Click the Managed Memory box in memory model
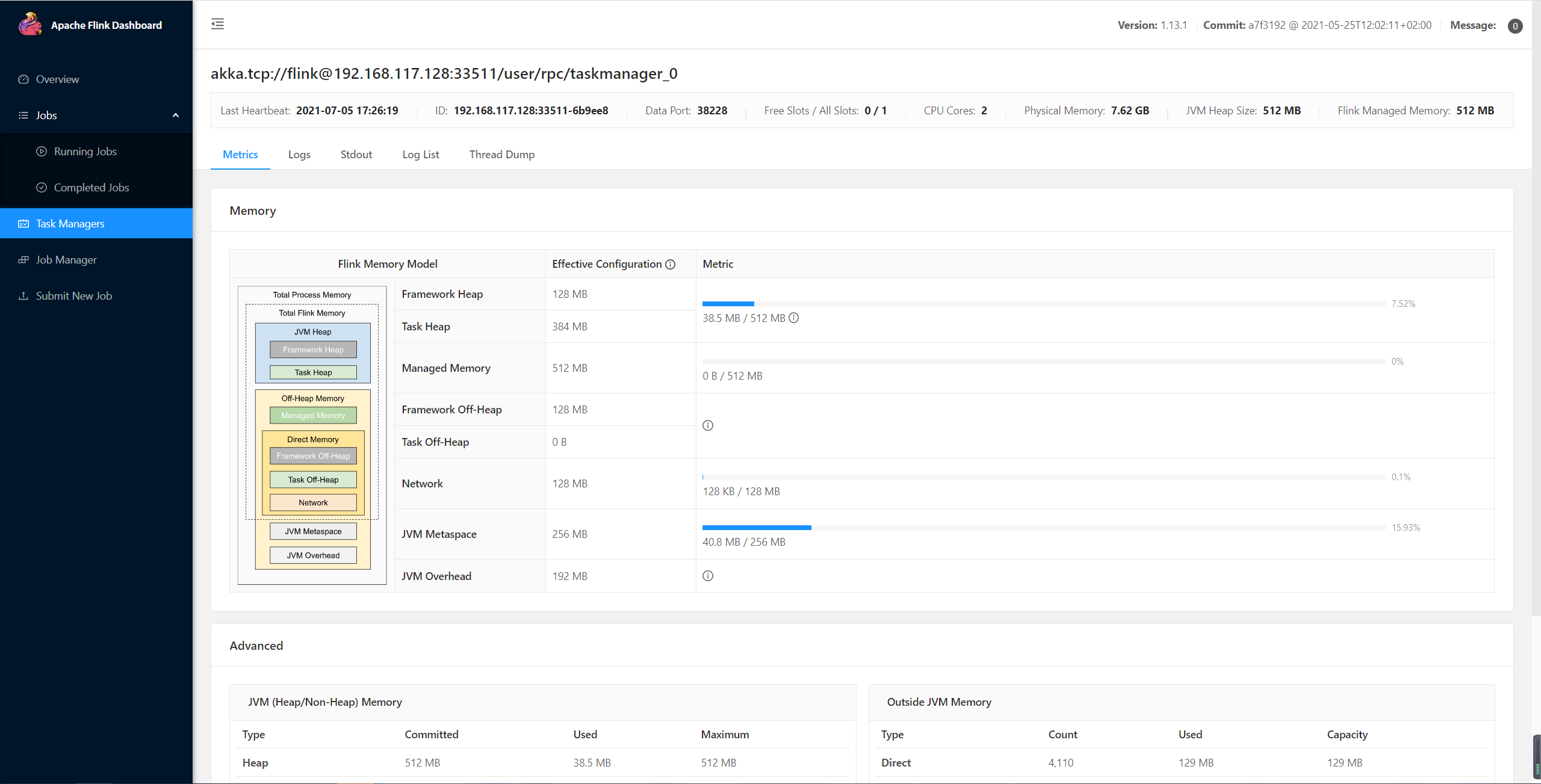Viewport: 1541px width, 784px height. (313, 415)
